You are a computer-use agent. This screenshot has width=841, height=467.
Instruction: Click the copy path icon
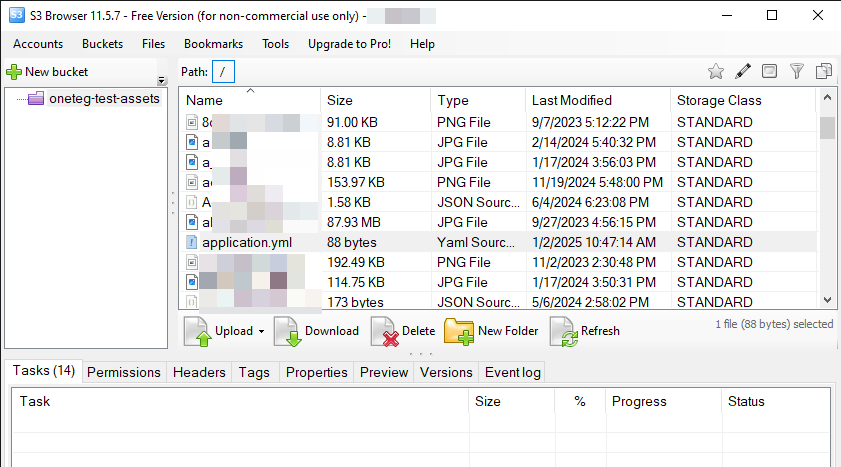click(x=824, y=71)
